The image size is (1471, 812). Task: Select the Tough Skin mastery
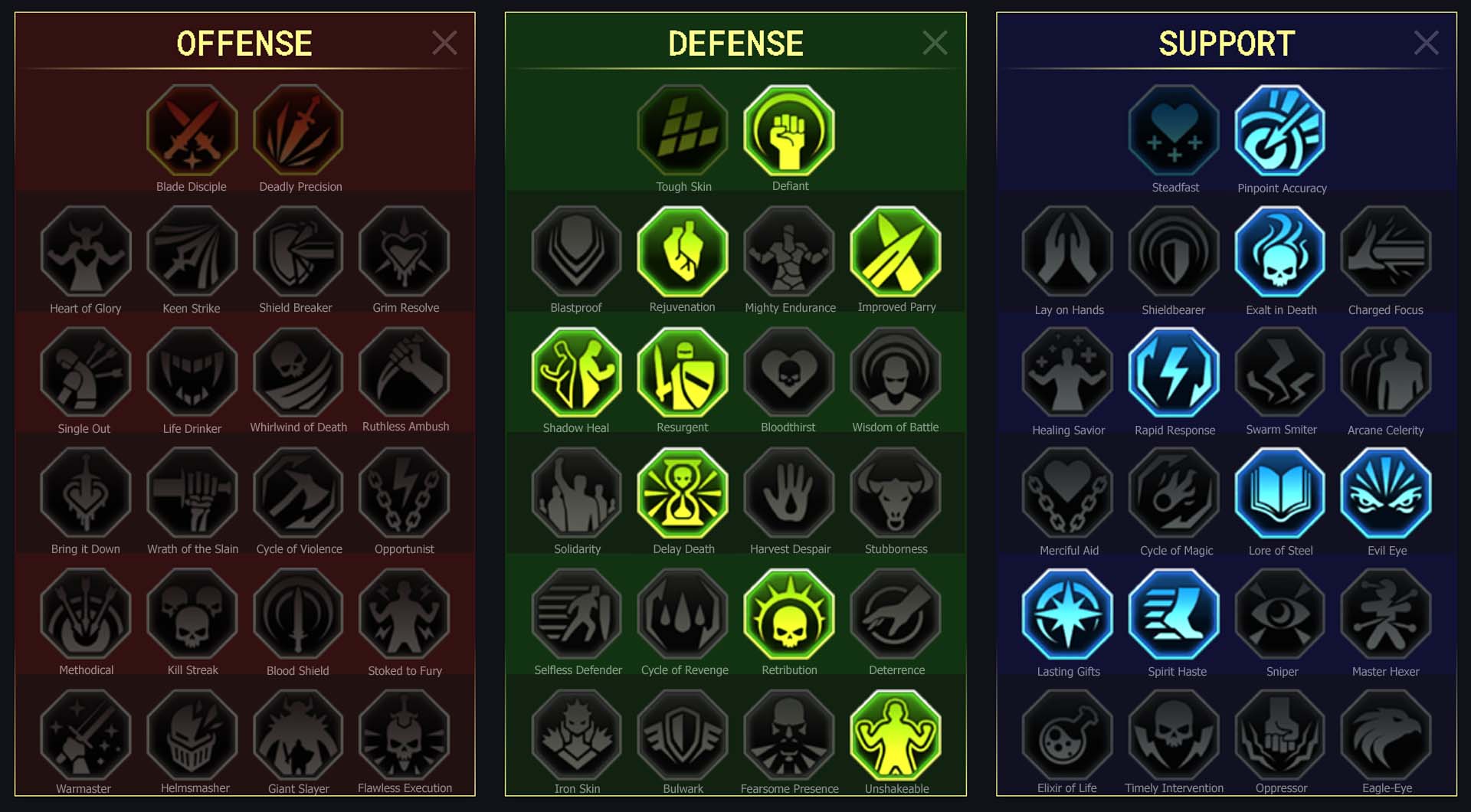tap(683, 130)
